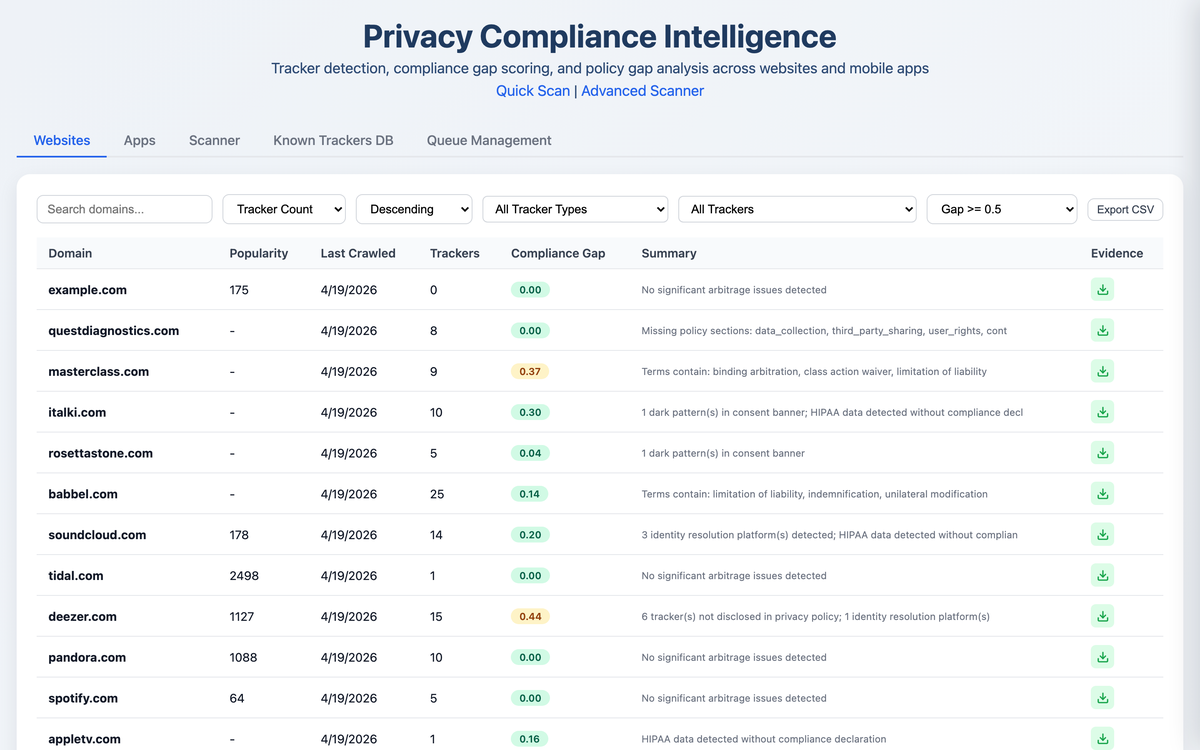The image size is (1200, 750).
Task: Switch to the Apps tab
Action: [x=139, y=140]
